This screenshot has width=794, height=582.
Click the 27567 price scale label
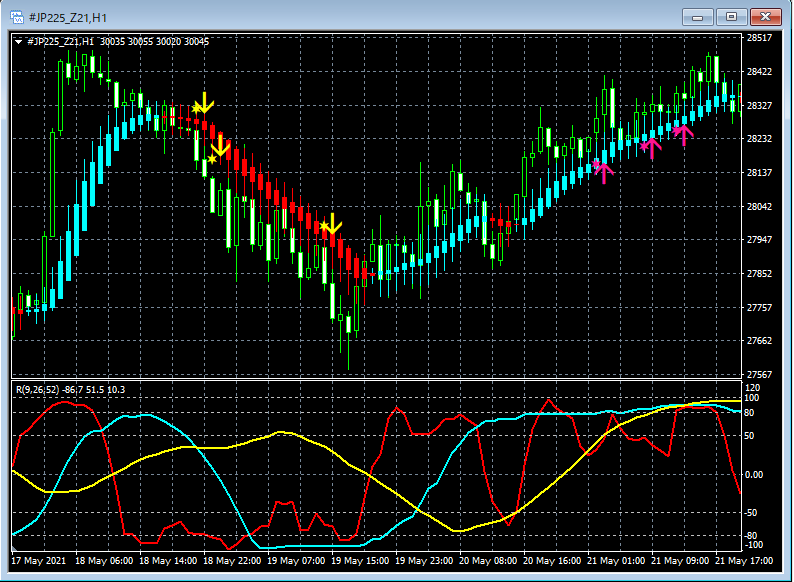(x=759, y=374)
